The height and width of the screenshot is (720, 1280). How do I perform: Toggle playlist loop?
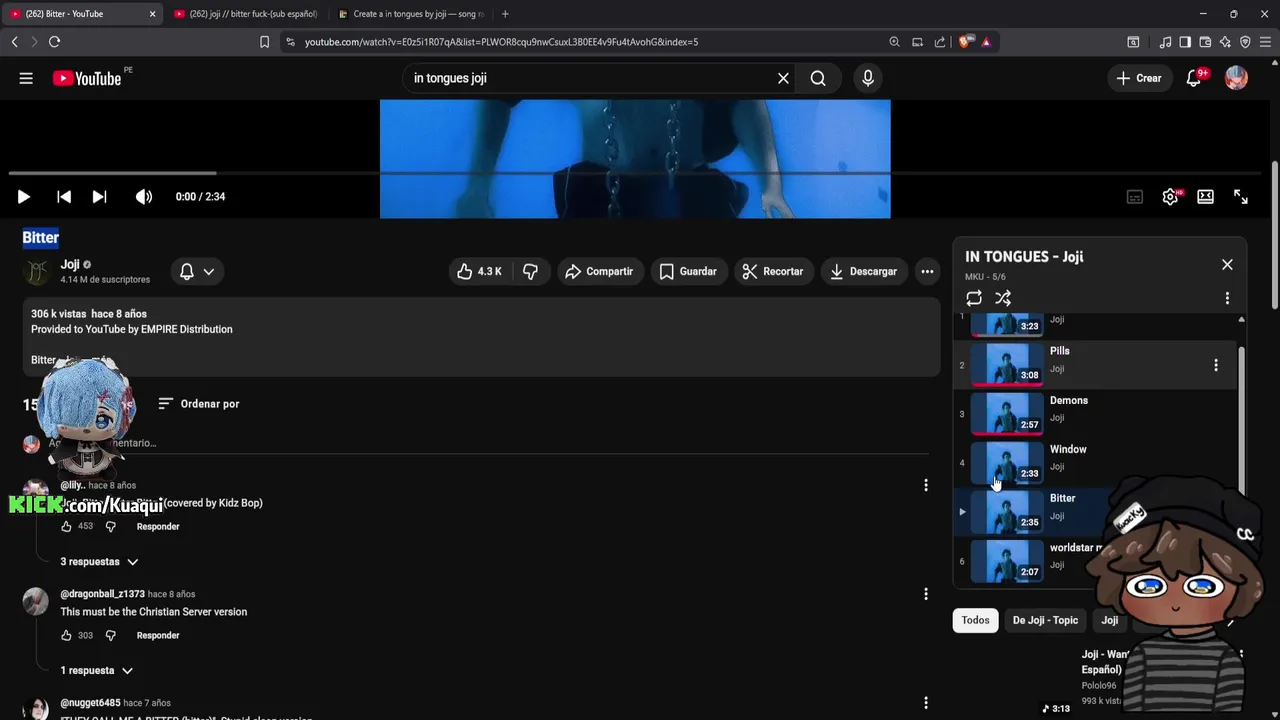(x=974, y=298)
